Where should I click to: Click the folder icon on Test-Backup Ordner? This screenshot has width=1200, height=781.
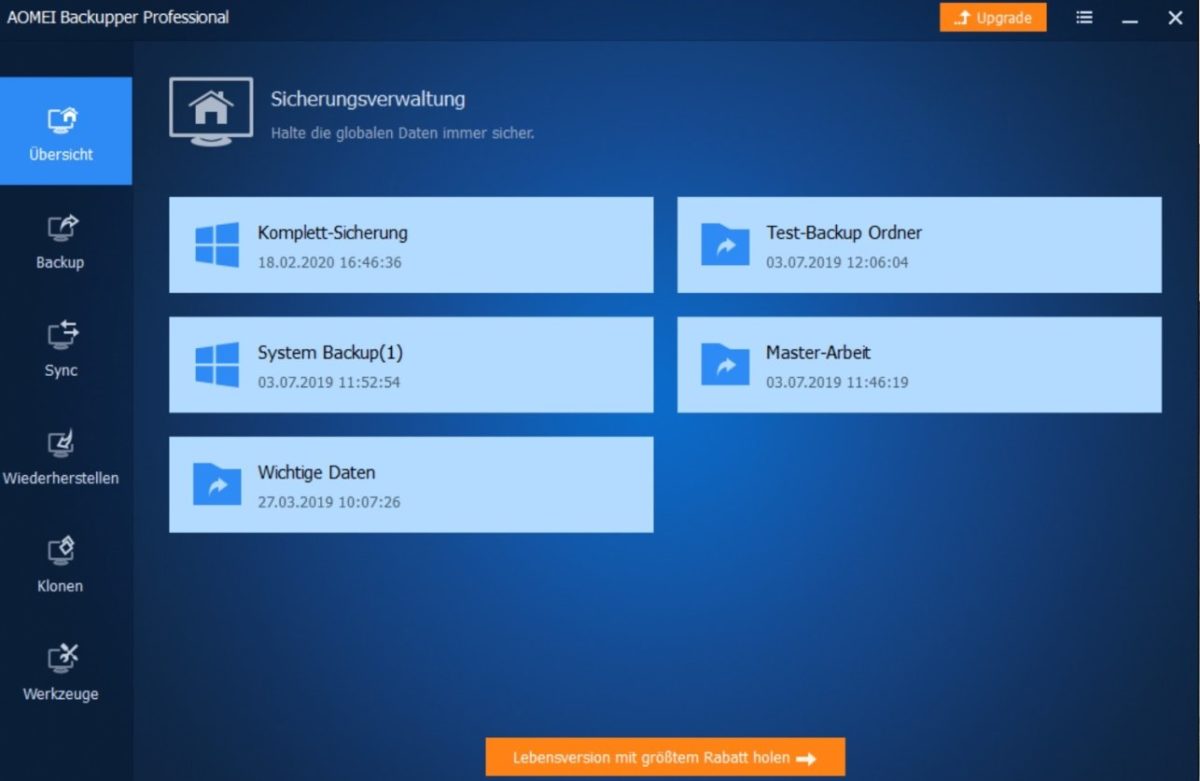pos(725,244)
